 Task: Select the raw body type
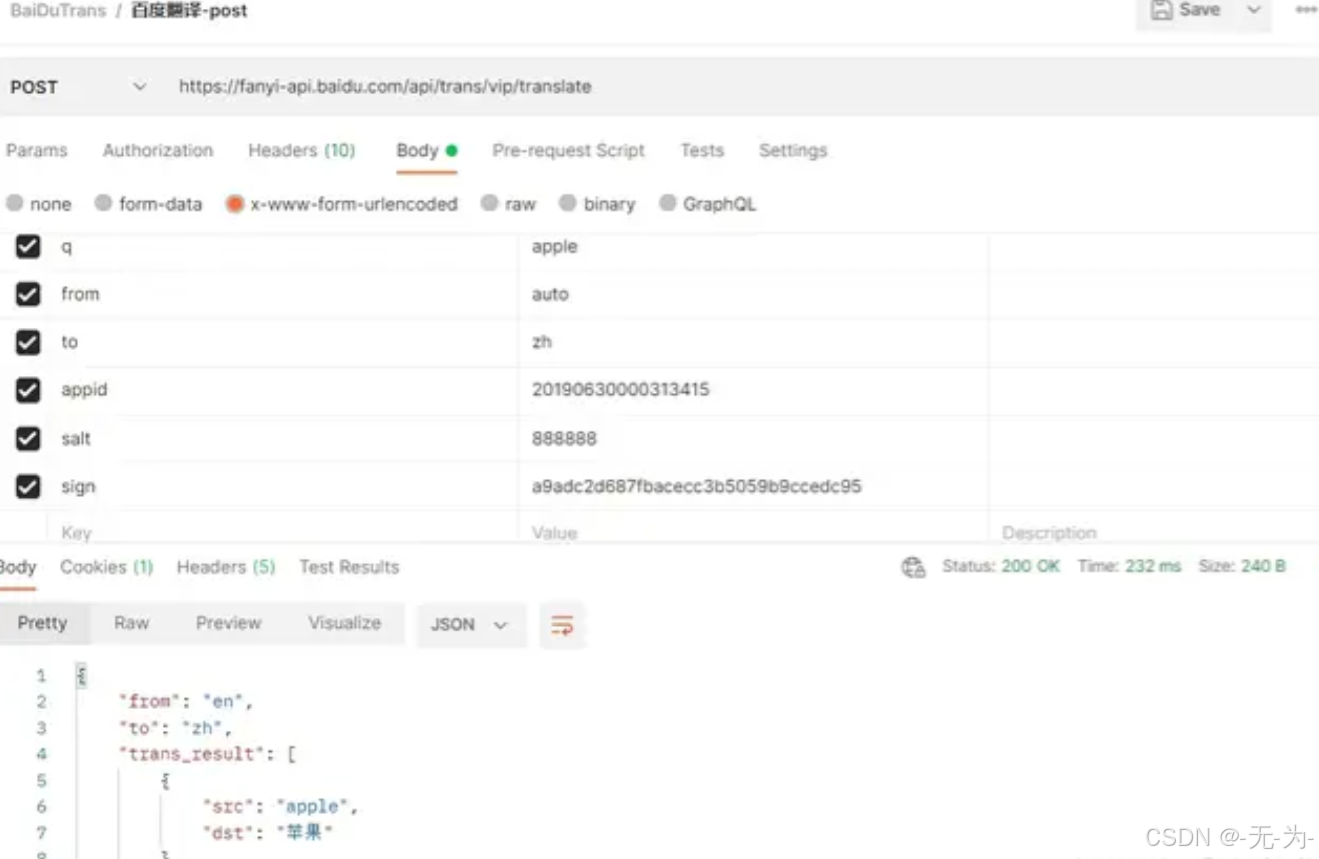508,204
